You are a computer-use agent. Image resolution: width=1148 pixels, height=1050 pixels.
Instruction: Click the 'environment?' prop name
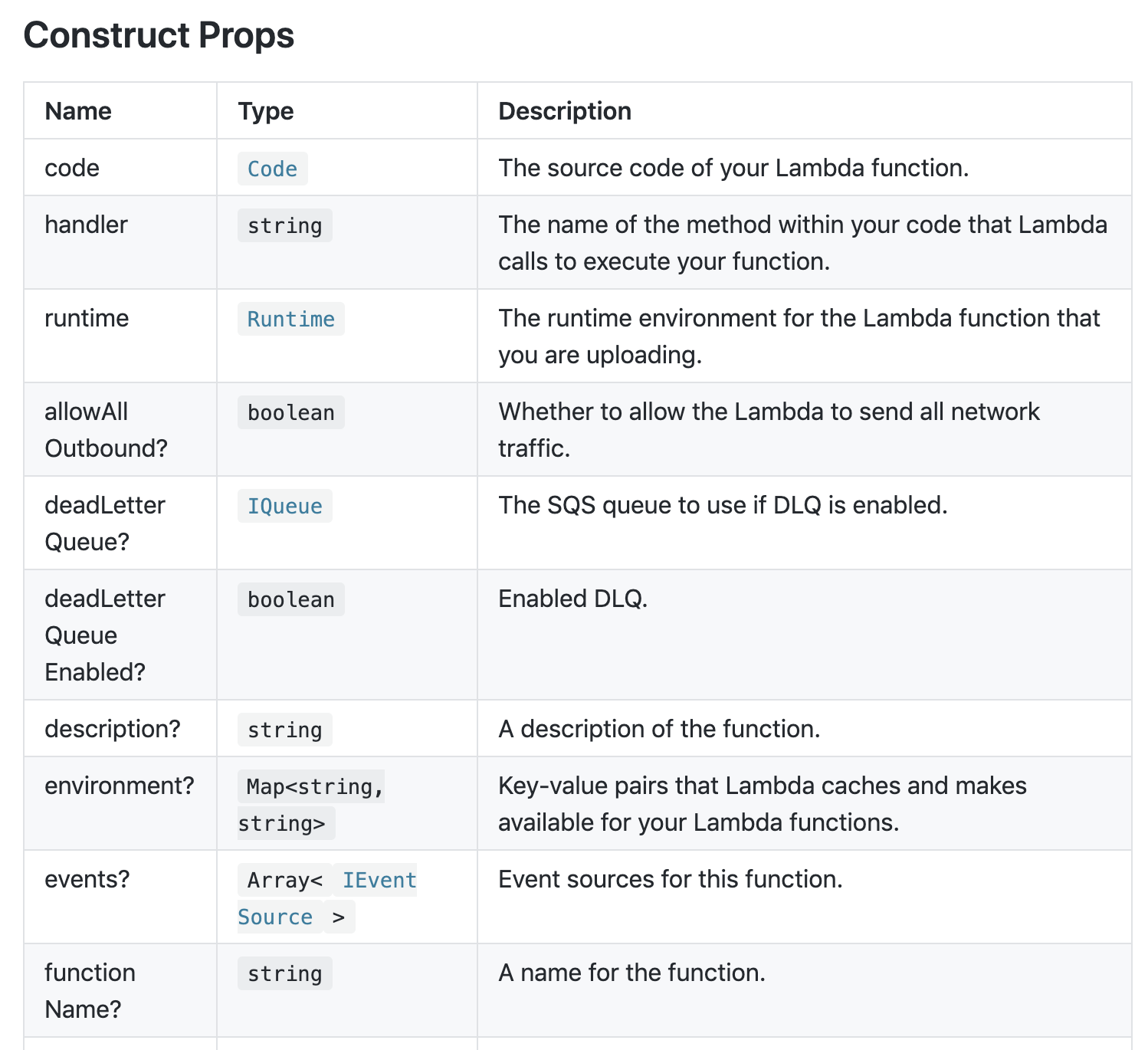pyautogui.click(x=120, y=786)
